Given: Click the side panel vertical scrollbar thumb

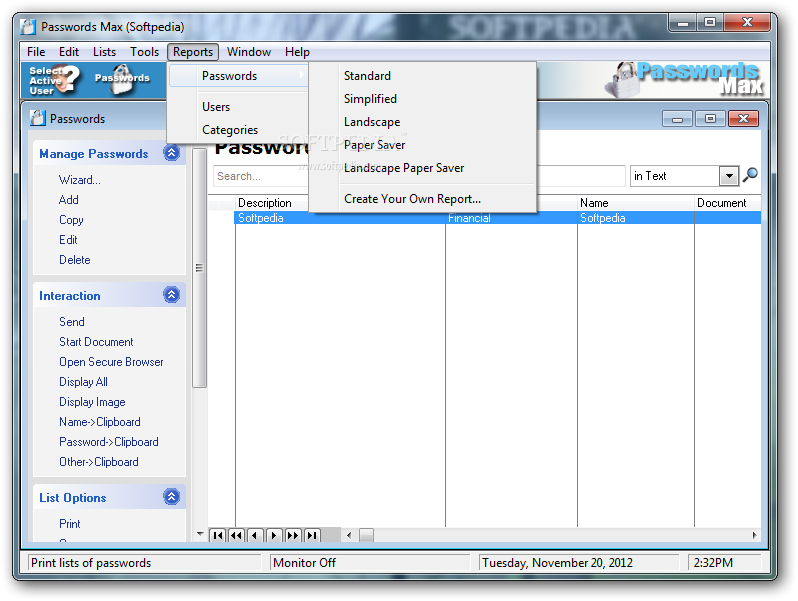Looking at the screenshot, I should [200, 268].
